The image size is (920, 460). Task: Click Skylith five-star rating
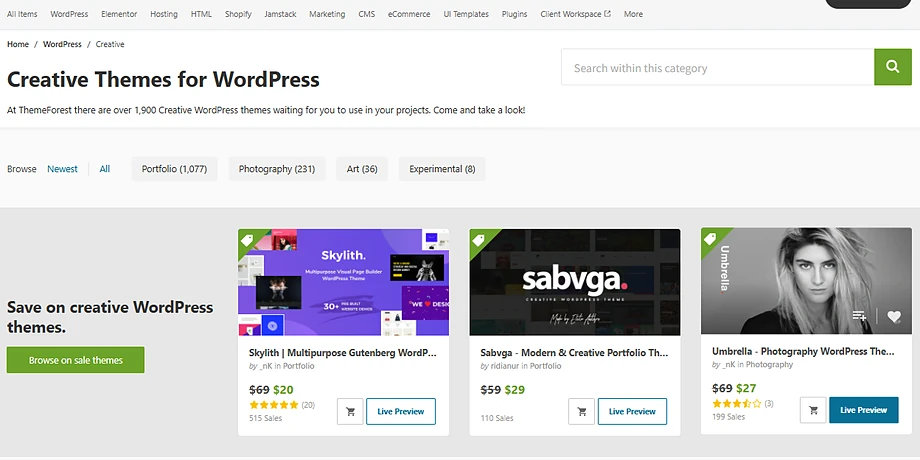274,405
